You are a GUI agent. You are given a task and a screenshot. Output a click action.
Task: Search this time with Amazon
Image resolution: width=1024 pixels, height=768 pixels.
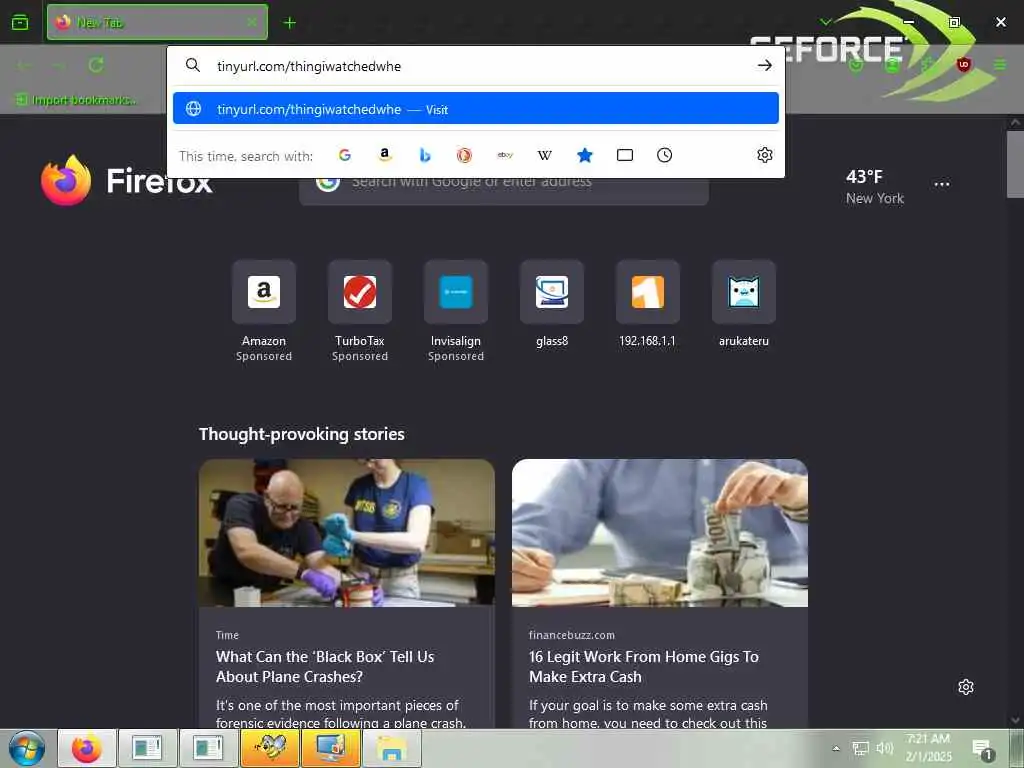click(x=385, y=155)
